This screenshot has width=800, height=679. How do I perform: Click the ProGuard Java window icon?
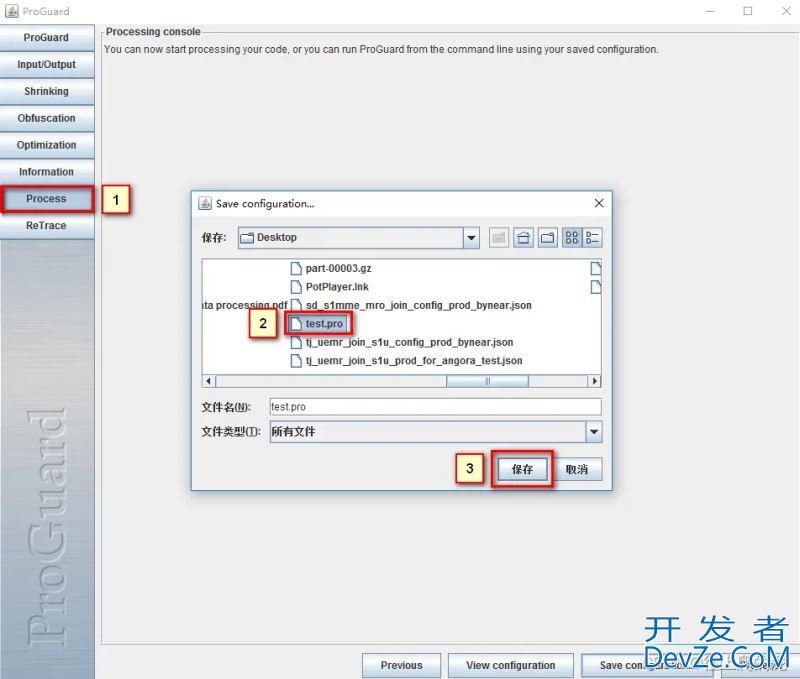pyautogui.click(x=11, y=11)
